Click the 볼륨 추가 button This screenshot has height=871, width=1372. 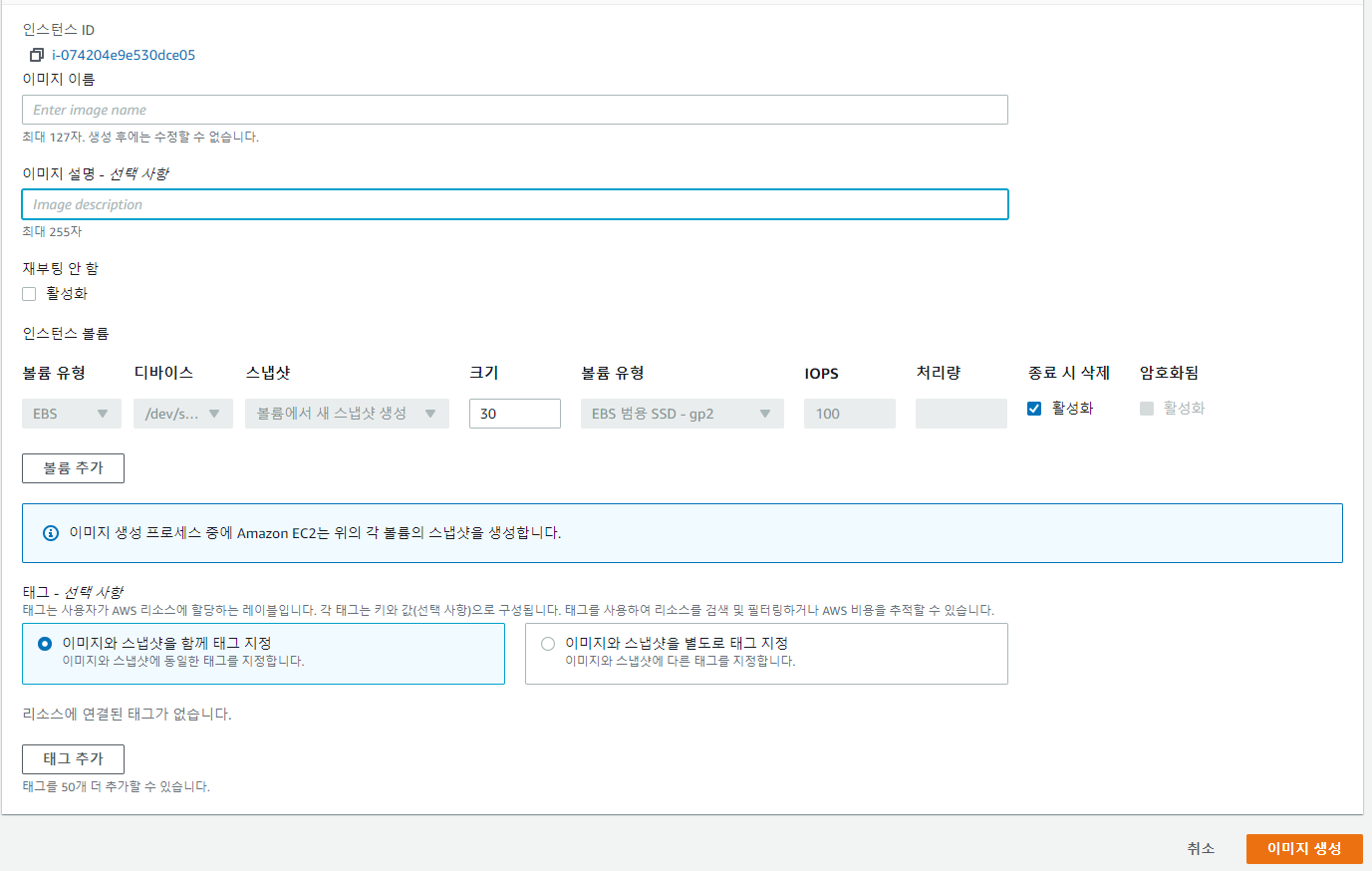click(x=73, y=468)
